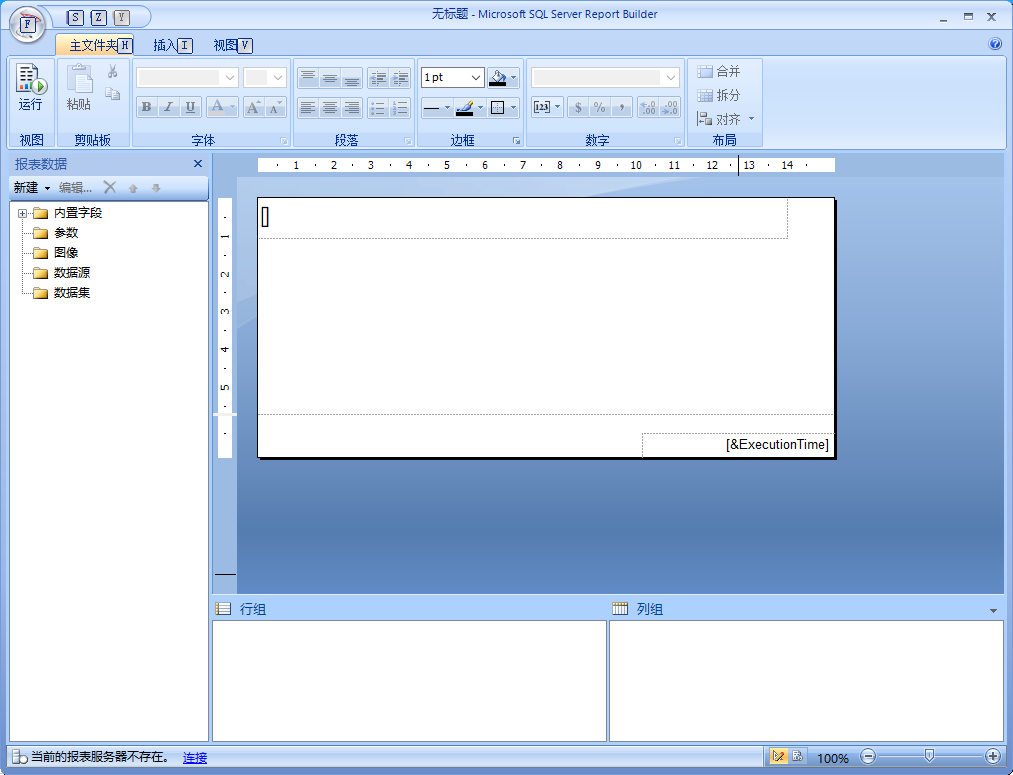Close the 报表数据 panel

pos(198,164)
